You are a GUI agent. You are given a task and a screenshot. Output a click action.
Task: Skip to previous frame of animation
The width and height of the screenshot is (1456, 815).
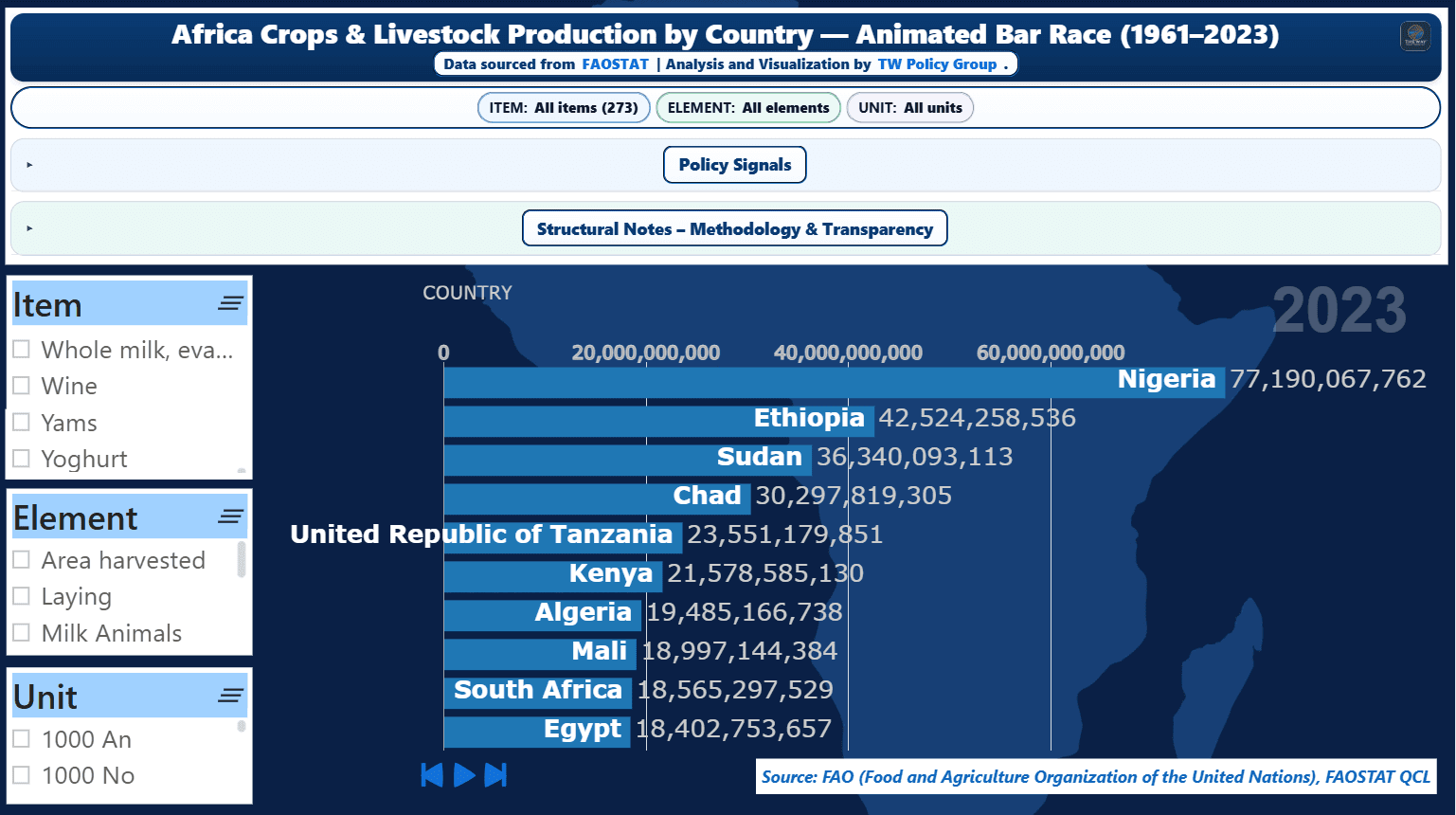[x=432, y=775]
